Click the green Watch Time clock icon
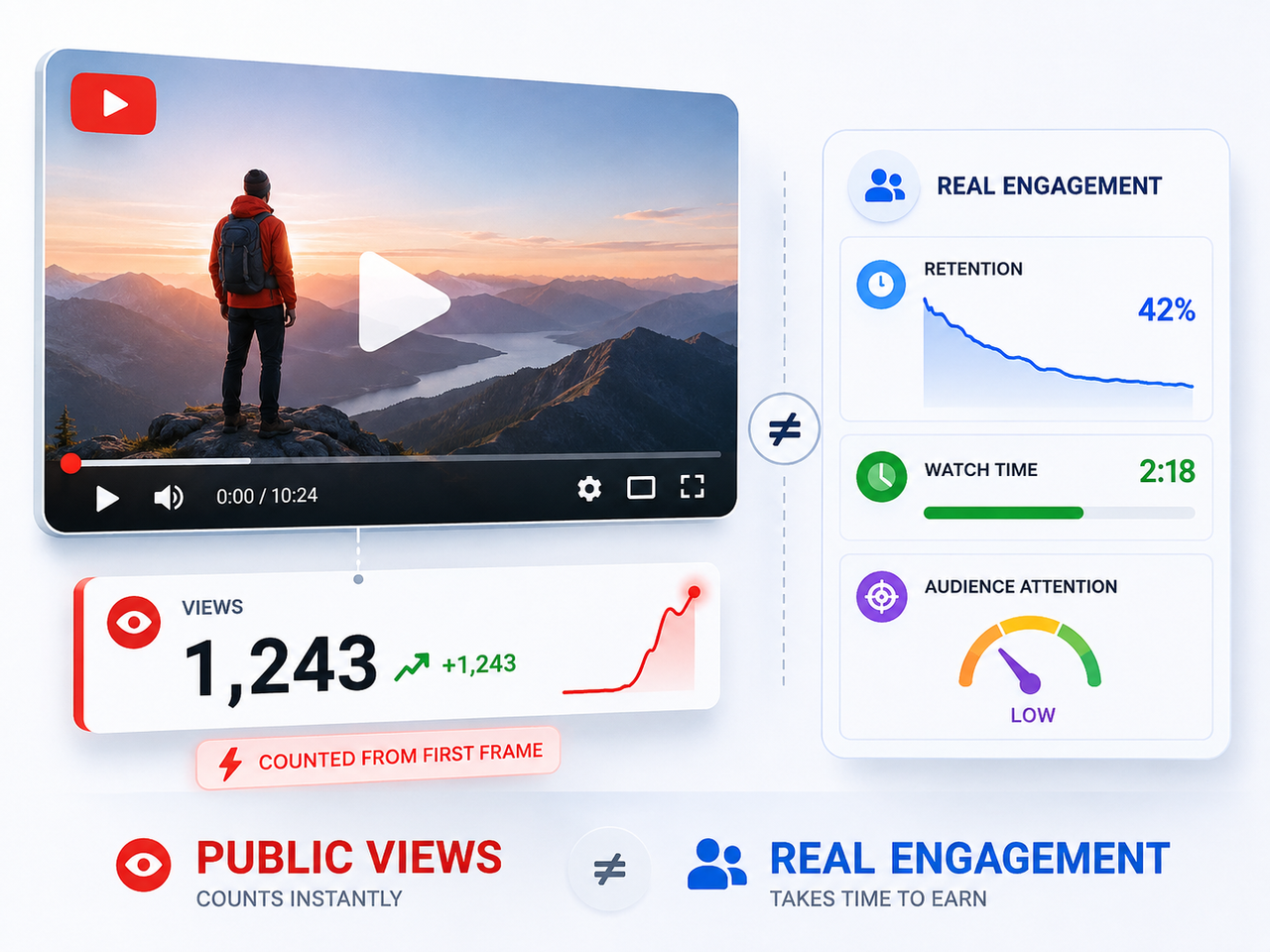This screenshot has width=1270, height=952. pyautogui.click(x=881, y=477)
